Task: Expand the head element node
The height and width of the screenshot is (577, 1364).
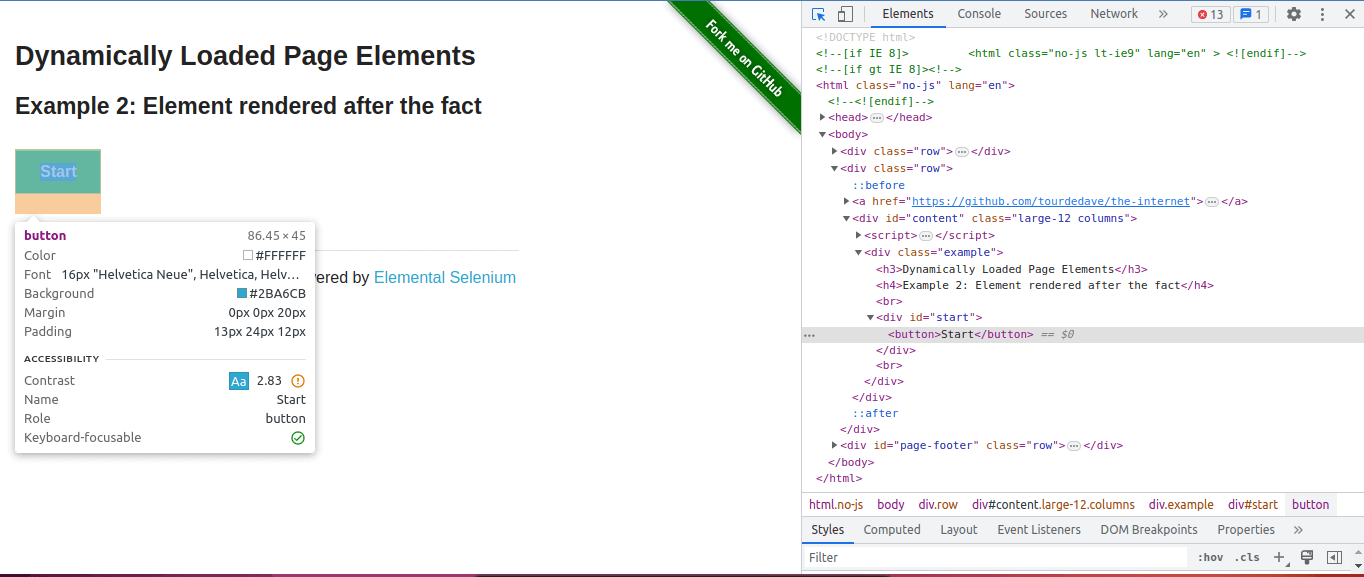Action: pos(823,118)
